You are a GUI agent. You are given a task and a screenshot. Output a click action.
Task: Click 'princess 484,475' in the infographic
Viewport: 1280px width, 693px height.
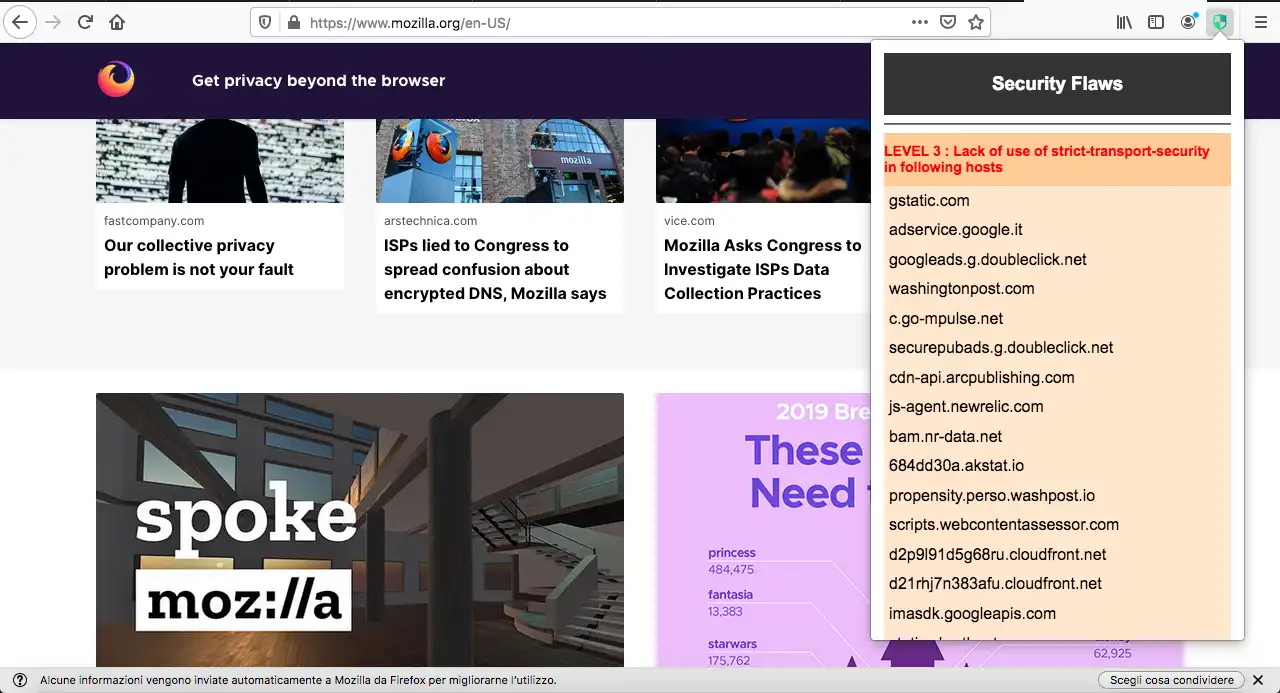tap(732, 561)
